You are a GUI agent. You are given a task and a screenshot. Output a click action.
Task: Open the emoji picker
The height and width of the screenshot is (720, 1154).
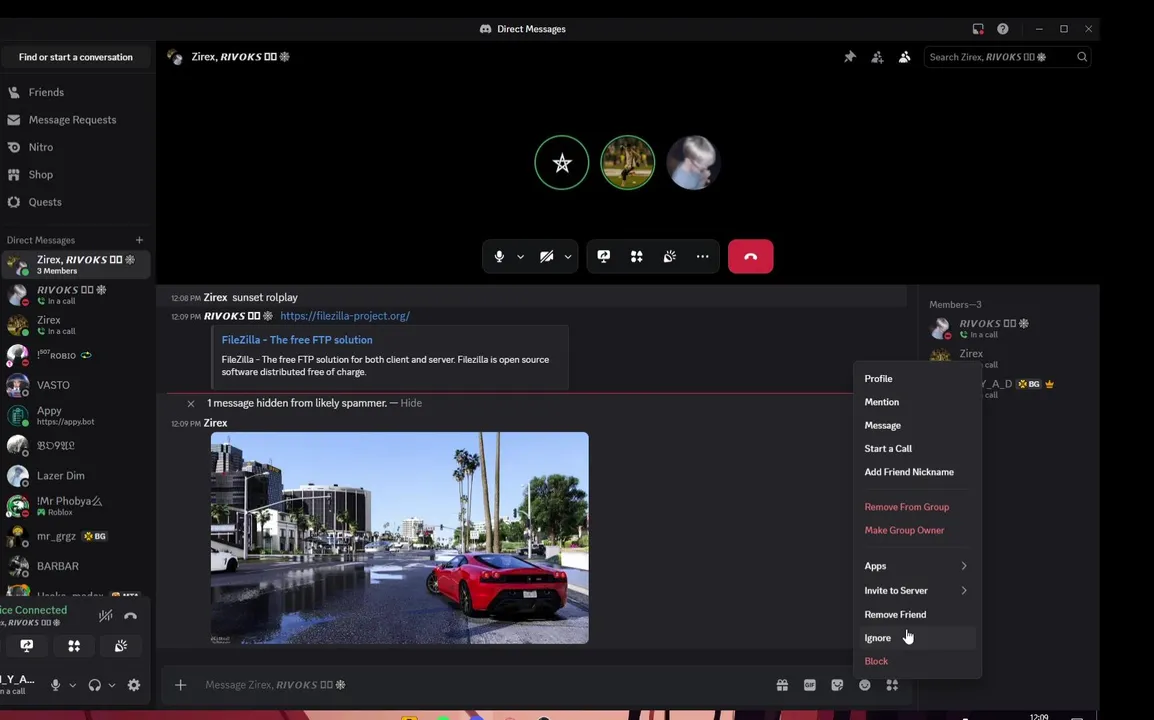[865, 685]
